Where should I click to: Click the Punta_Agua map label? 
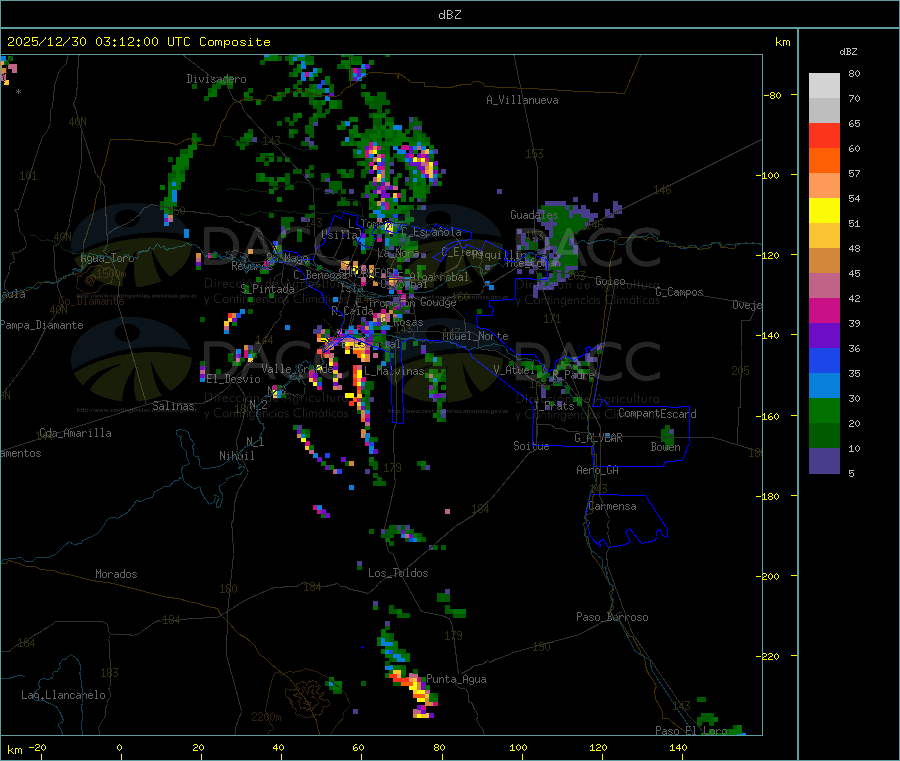tap(456, 679)
